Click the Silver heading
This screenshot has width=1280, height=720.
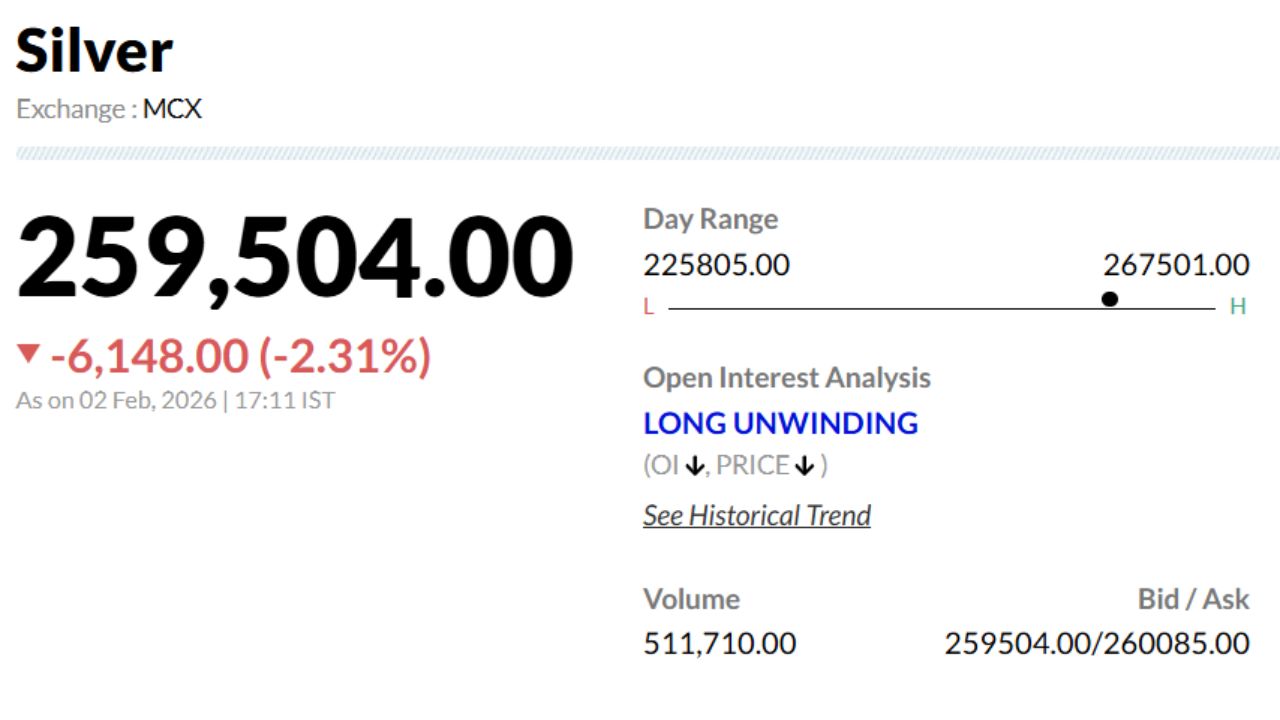94,51
